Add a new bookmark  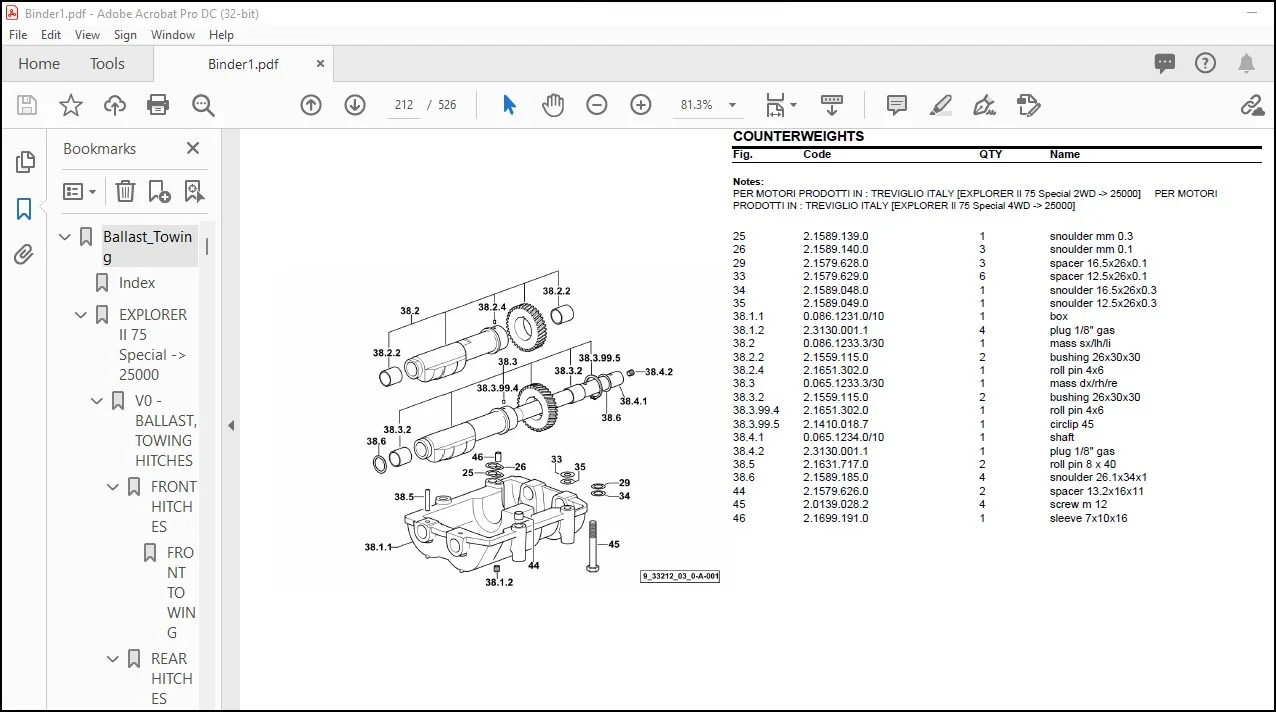tap(159, 191)
